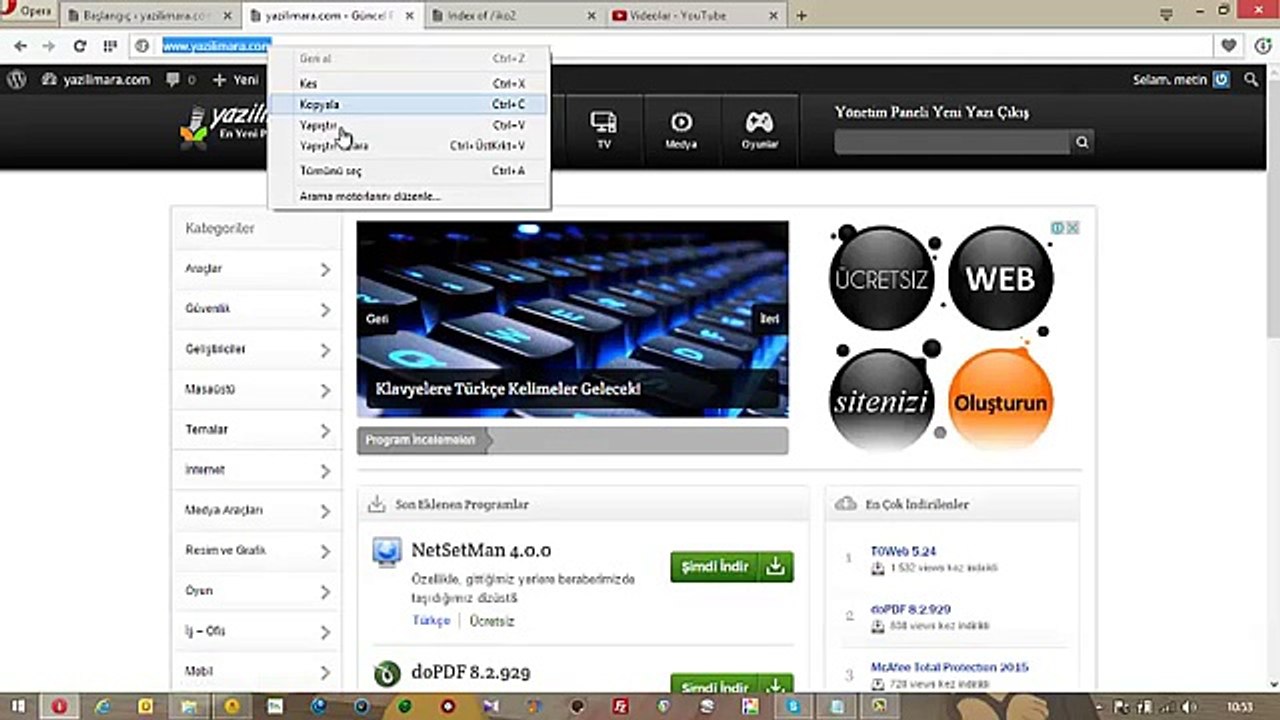Image resolution: width=1280 pixels, height=720 pixels.
Task: Click the site info globe icon
Action: [x=142, y=46]
